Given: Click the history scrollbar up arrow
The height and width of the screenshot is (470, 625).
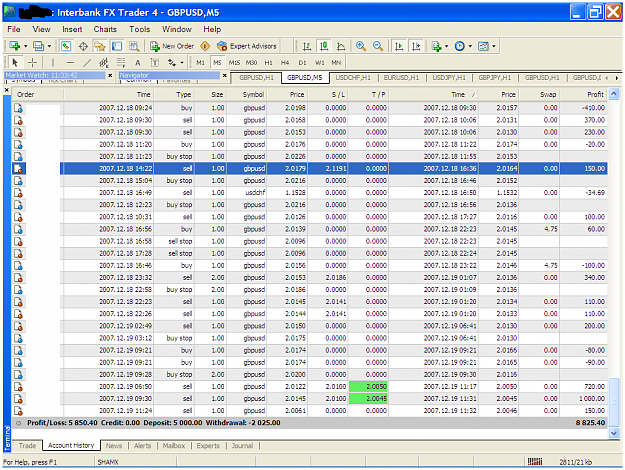Looking at the screenshot, I should tap(614, 94).
